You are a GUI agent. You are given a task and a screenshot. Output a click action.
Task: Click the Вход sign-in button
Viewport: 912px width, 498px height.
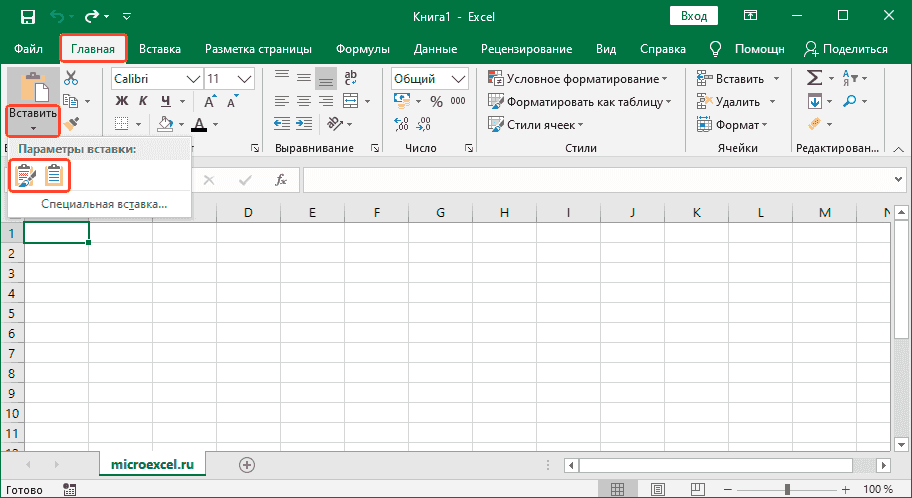[693, 16]
